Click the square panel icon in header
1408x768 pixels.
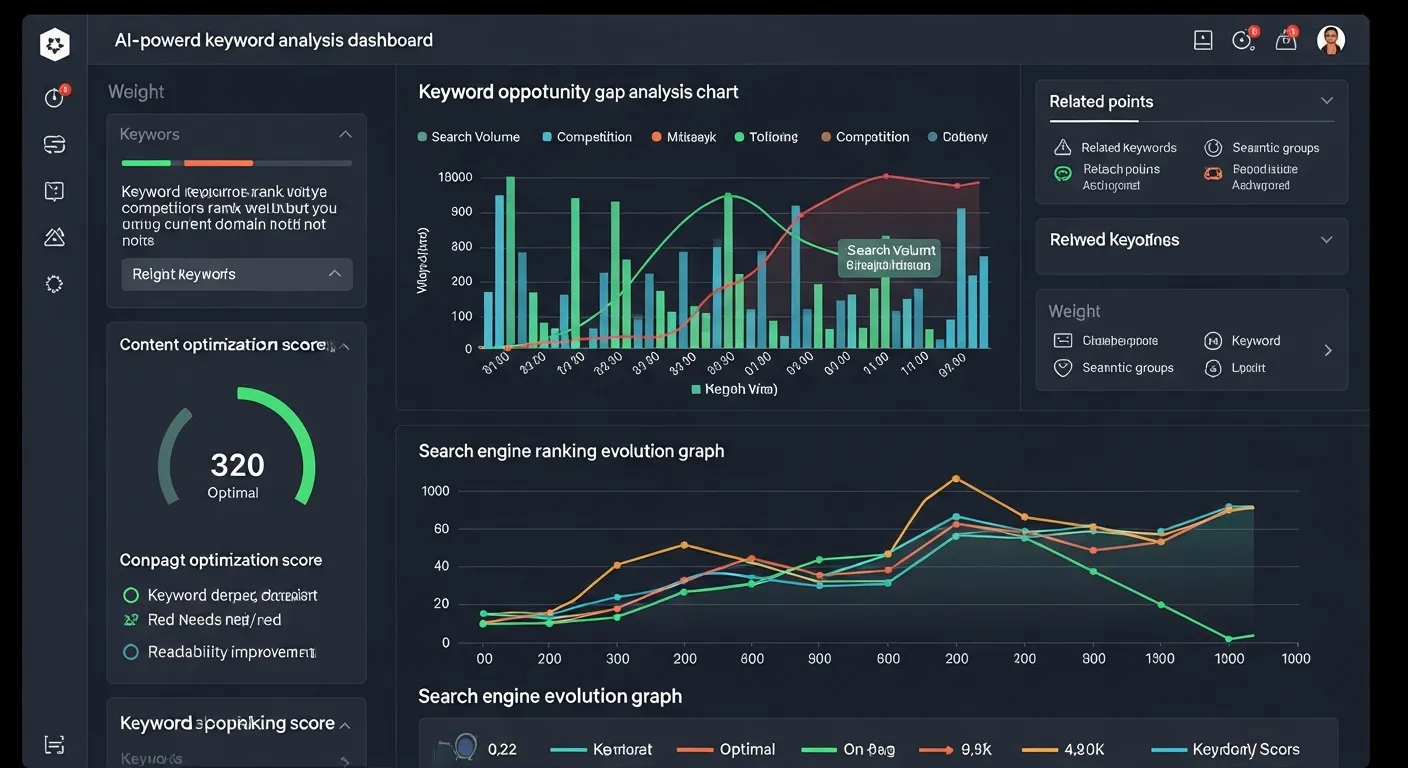pos(1203,41)
